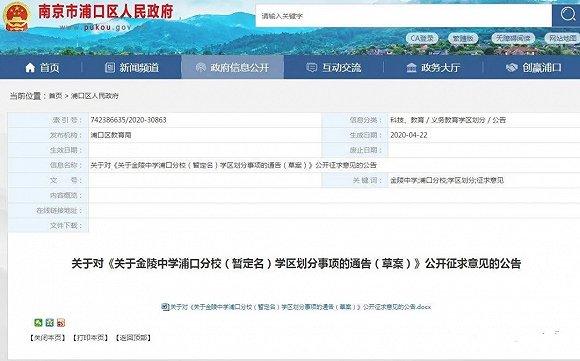This screenshot has width=580, height=361.
Task: Open the 首页 navigation tab
Action: coord(42,67)
